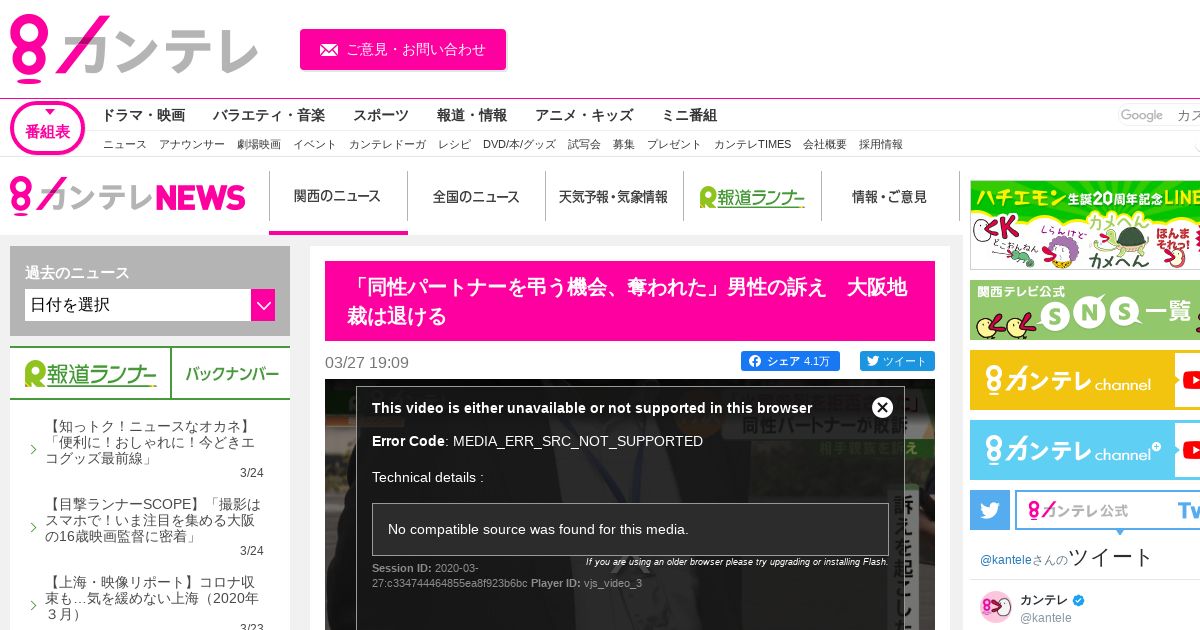Select the 過去のニュース heading

click(77, 273)
